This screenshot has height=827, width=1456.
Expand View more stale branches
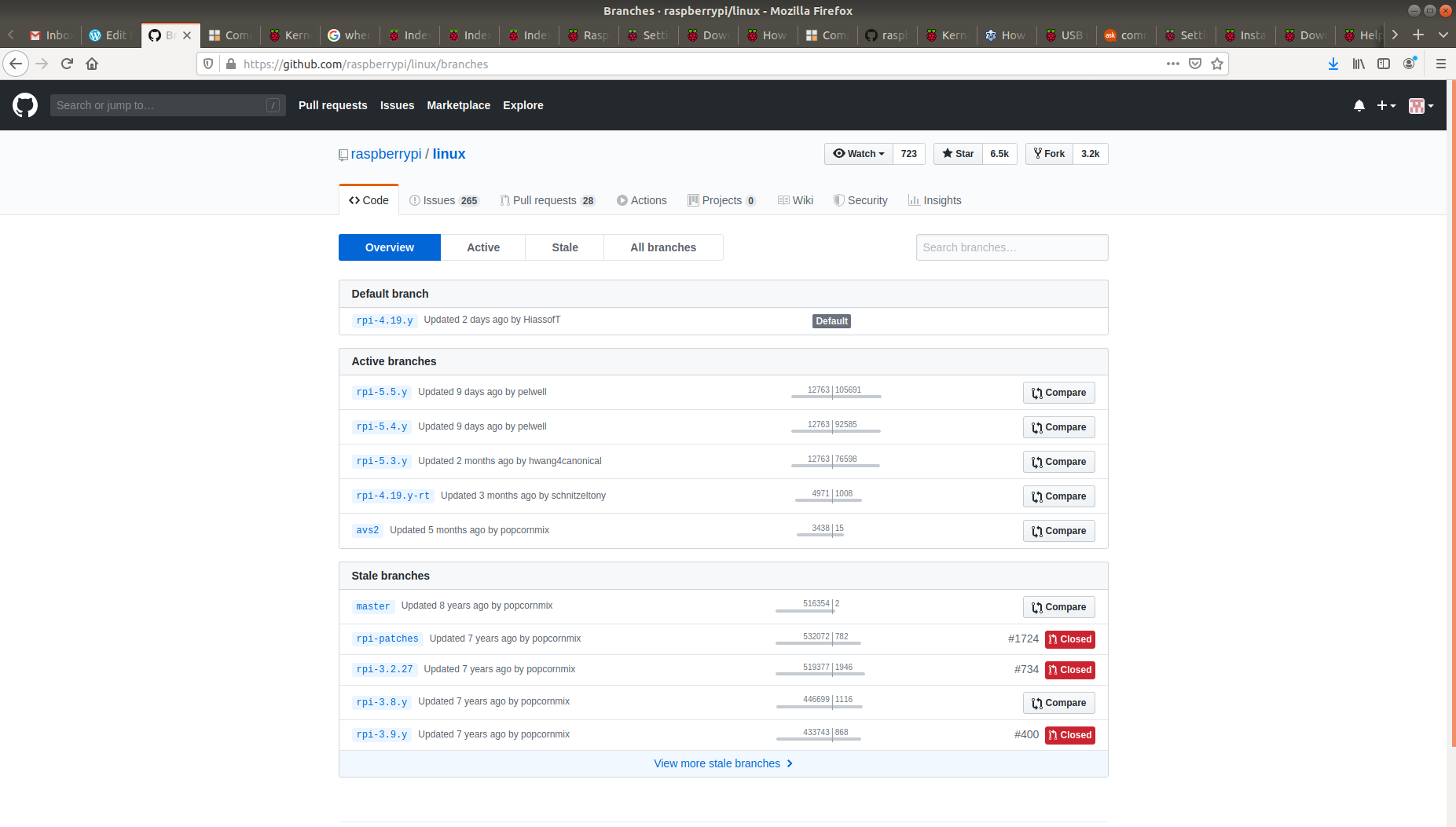[x=722, y=763]
